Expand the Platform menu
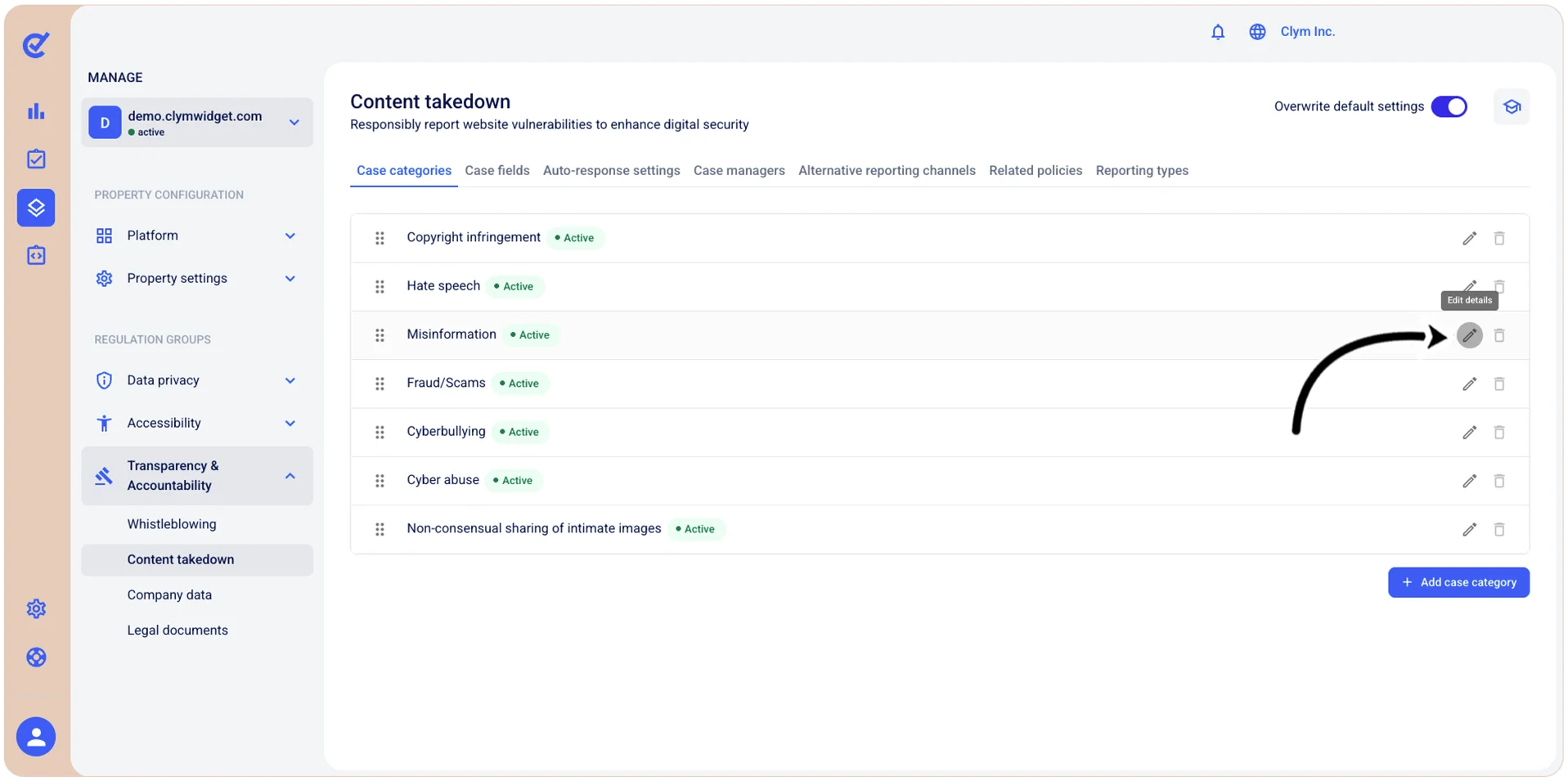Image resolution: width=1568 pixels, height=781 pixels. point(197,236)
